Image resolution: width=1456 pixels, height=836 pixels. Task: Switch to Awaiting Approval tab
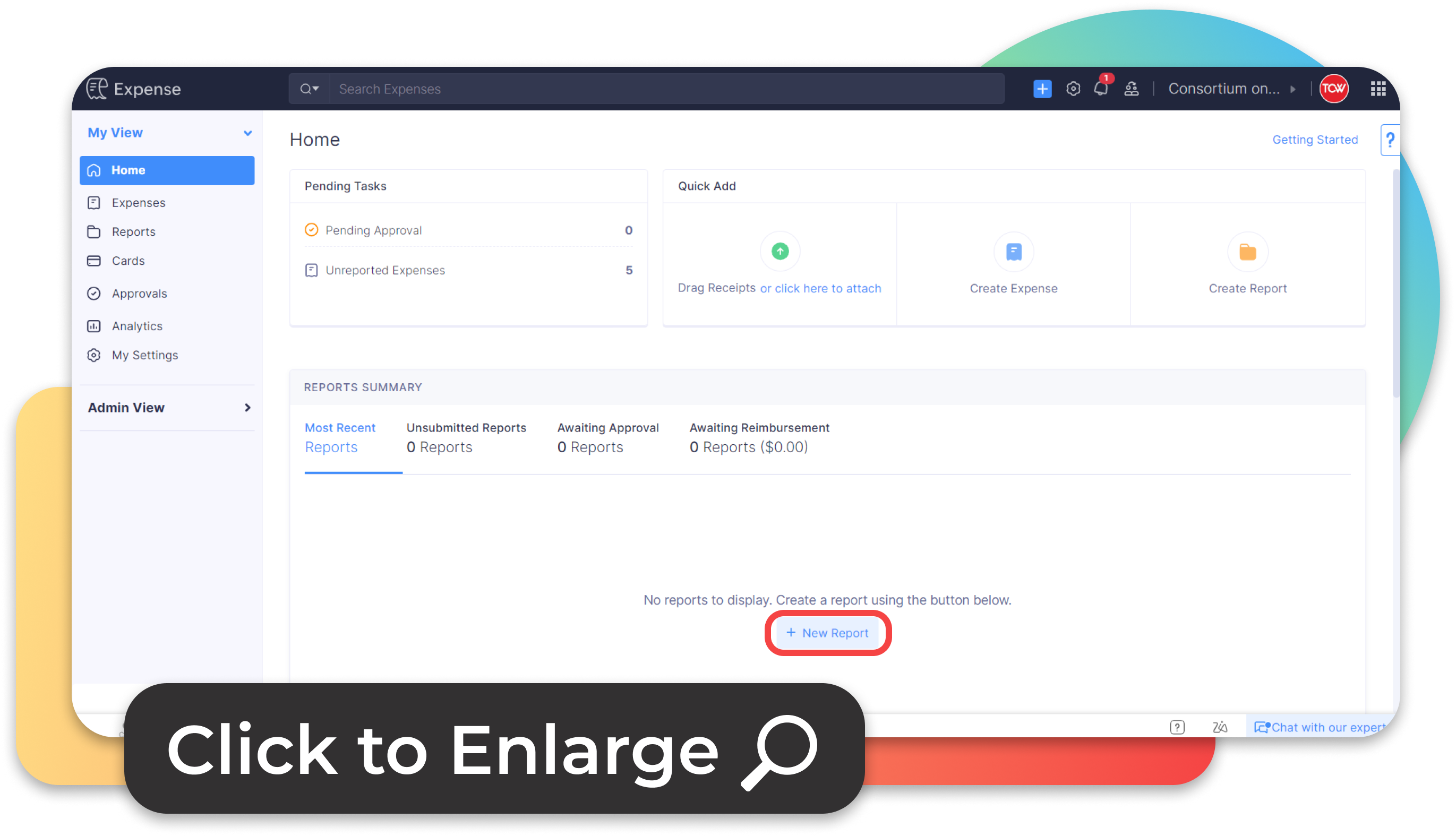(607, 437)
